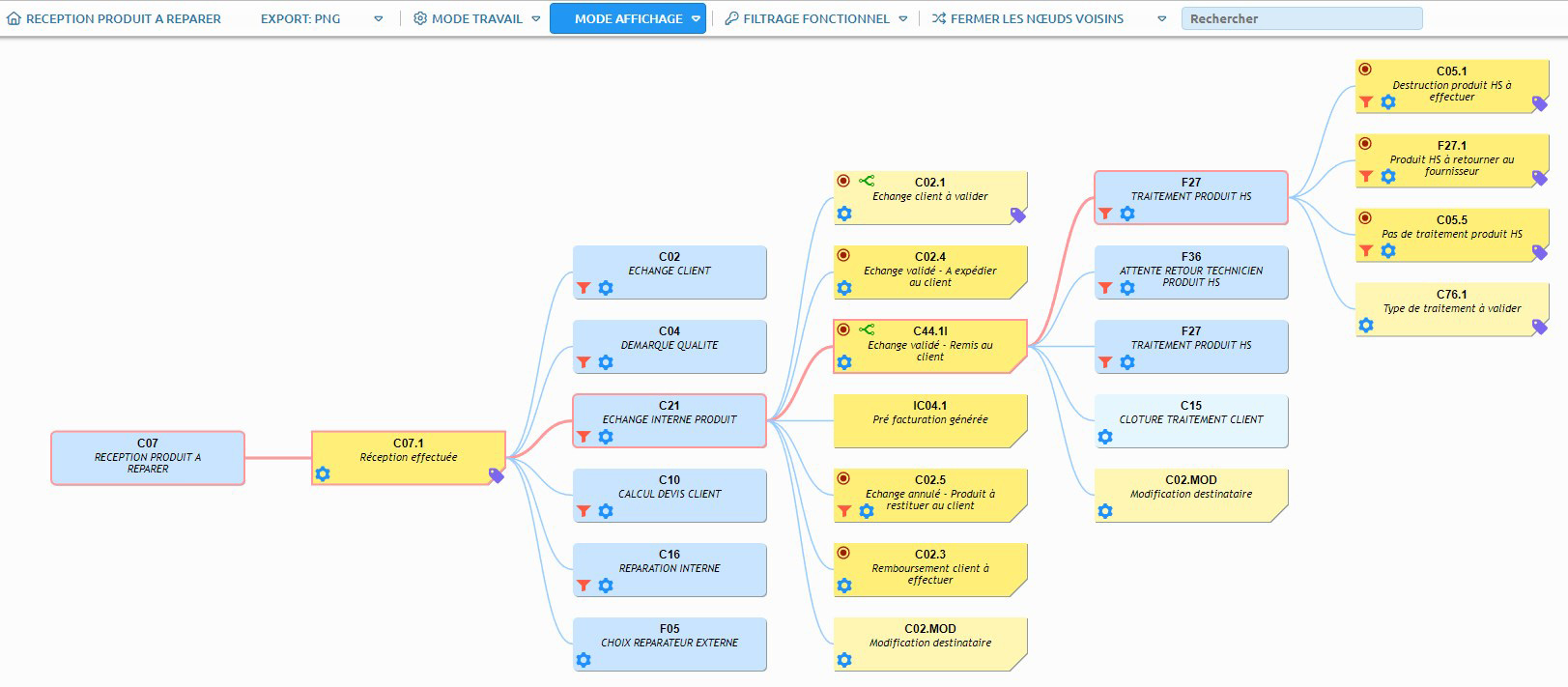The height and width of the screenshot is (687, 1568).
Task: Click the gear icon on node C07.1
Action: [x=323, y=473]
